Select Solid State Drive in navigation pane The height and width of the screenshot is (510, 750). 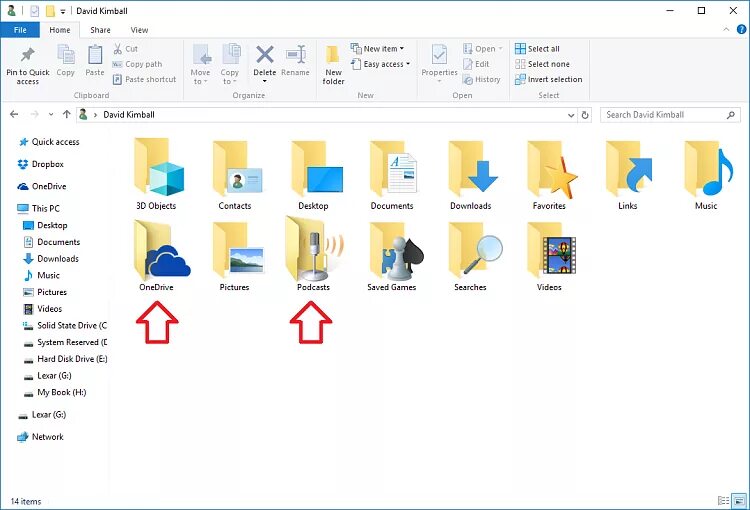pyautogui.click(x=65, y=325)
